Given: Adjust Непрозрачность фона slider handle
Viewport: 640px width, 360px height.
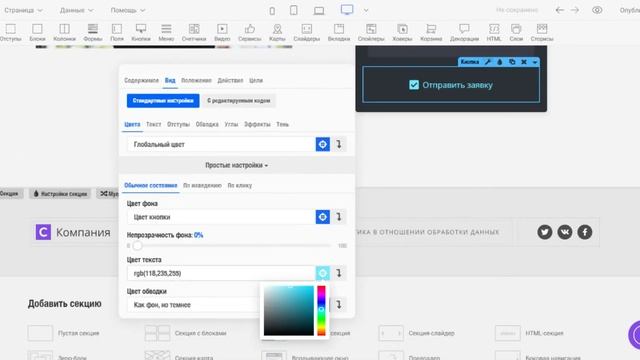Looking at the screenshot, I should pyautogui.click(x=138, y=246).
